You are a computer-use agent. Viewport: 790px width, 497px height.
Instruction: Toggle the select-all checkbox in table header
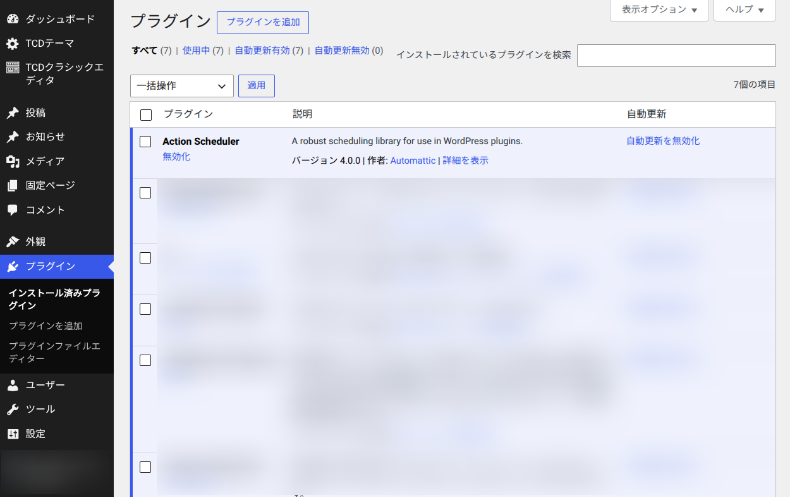[146, 115]
